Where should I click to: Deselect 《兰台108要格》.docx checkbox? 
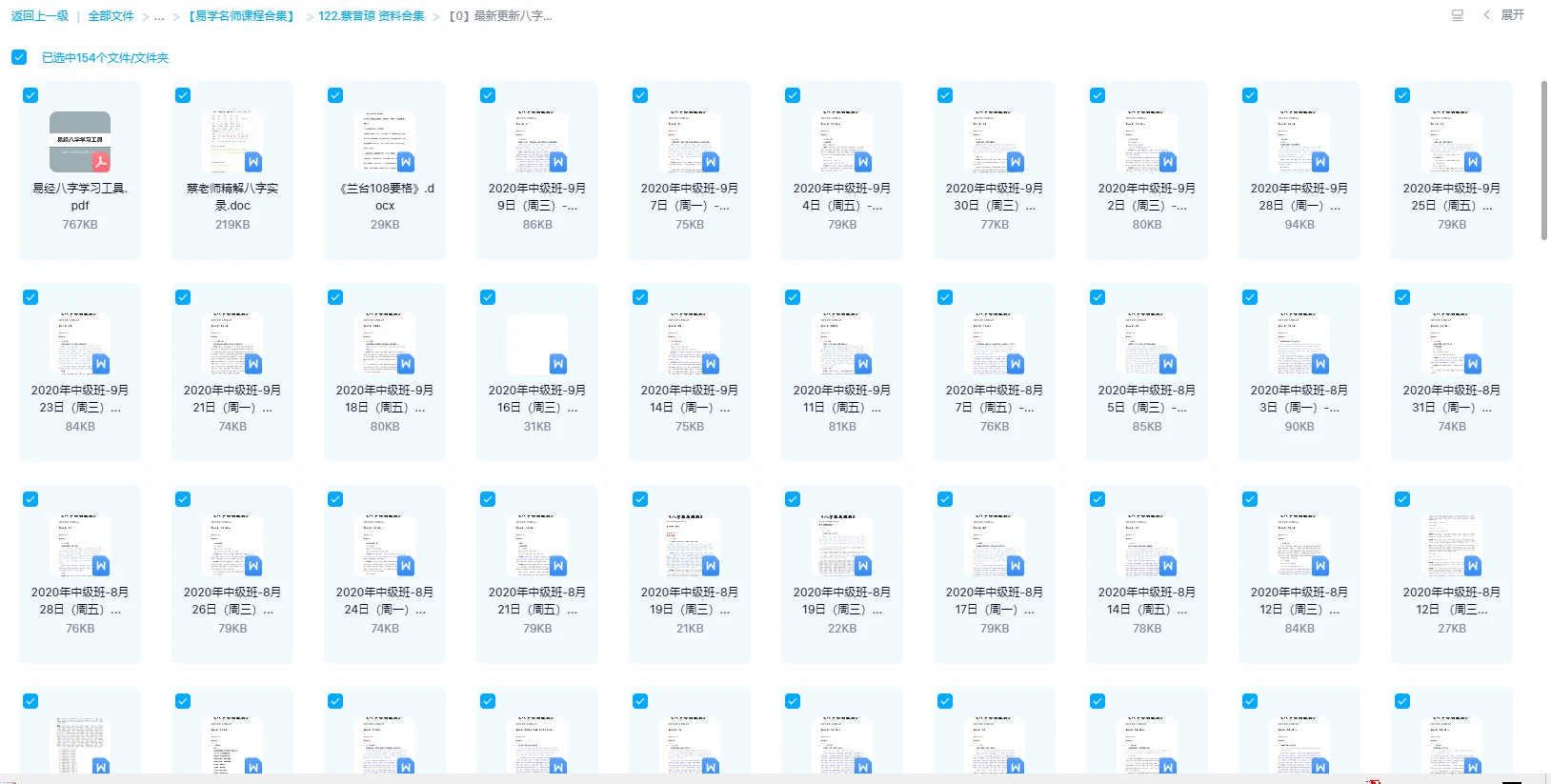[x=335, y=95]
